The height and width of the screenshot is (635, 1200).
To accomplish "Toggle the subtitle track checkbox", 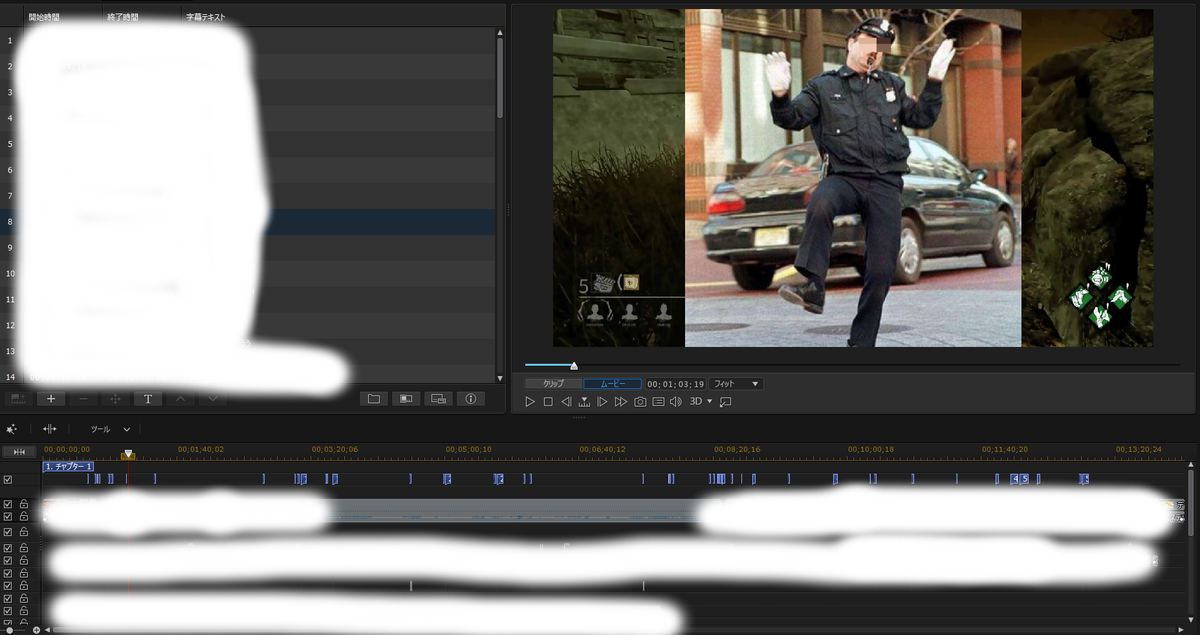I will click(8, 479).
